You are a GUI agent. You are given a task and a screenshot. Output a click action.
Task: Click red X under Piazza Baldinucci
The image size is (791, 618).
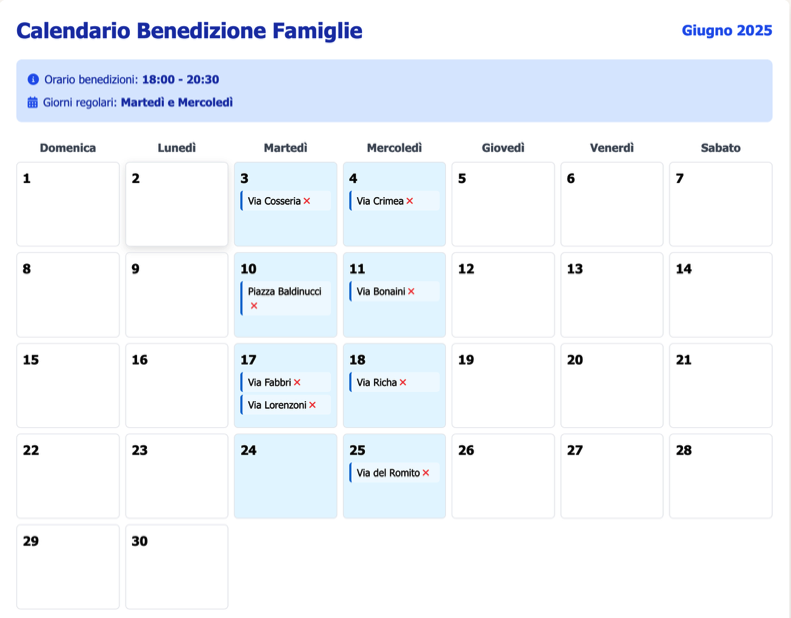pos(254,306)
